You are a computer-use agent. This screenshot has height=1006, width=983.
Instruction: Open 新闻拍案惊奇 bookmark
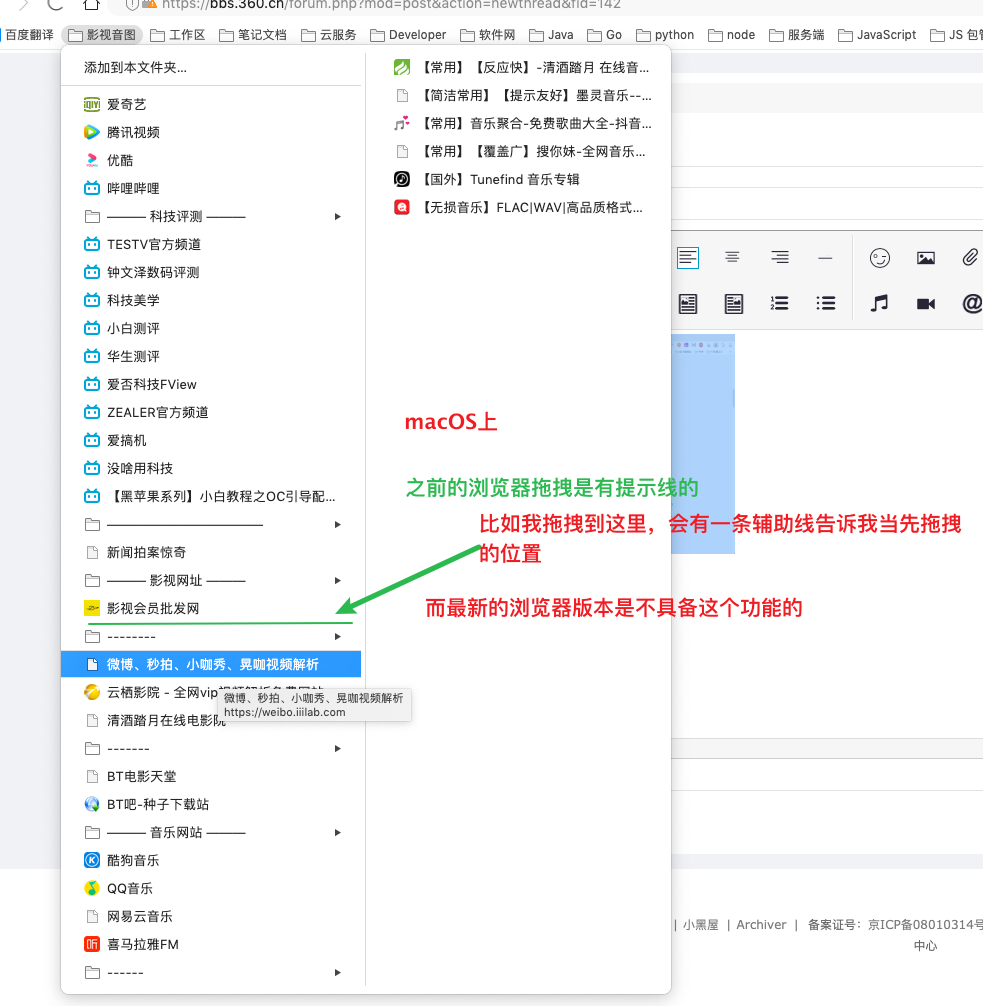[x=211, y=552]
